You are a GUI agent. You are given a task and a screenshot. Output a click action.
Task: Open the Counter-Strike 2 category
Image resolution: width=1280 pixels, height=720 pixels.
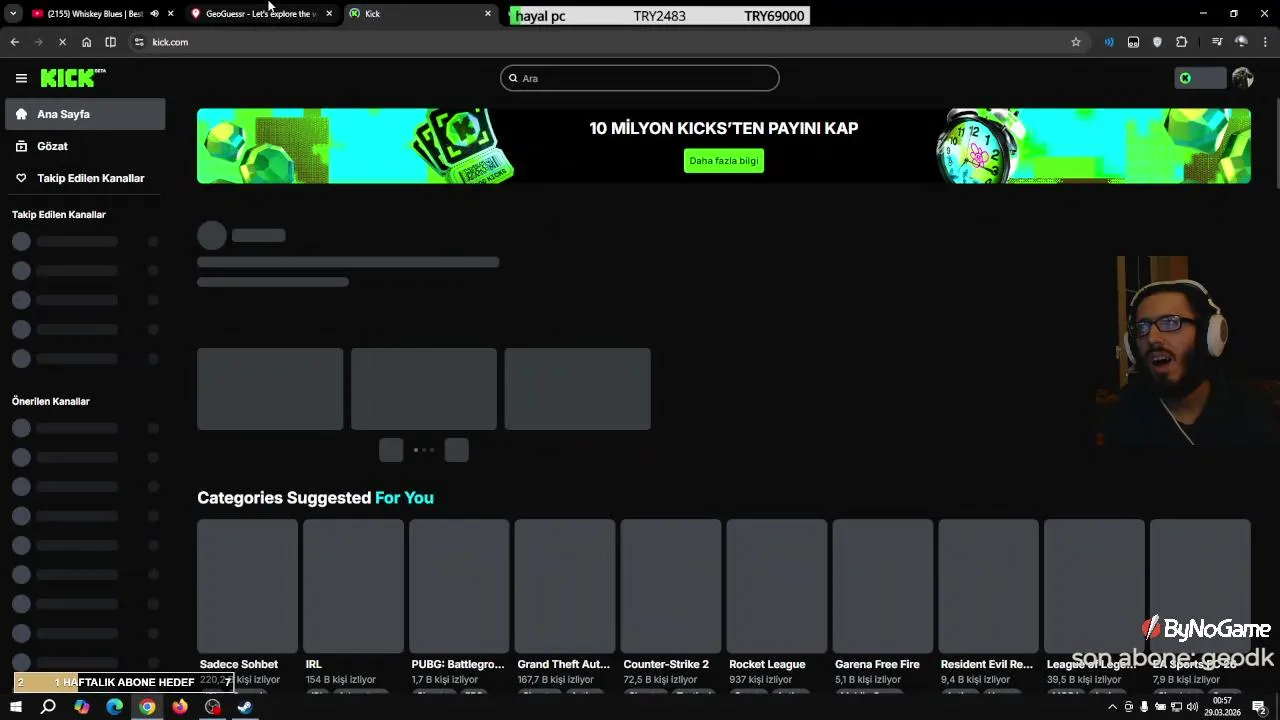(666, 664)
